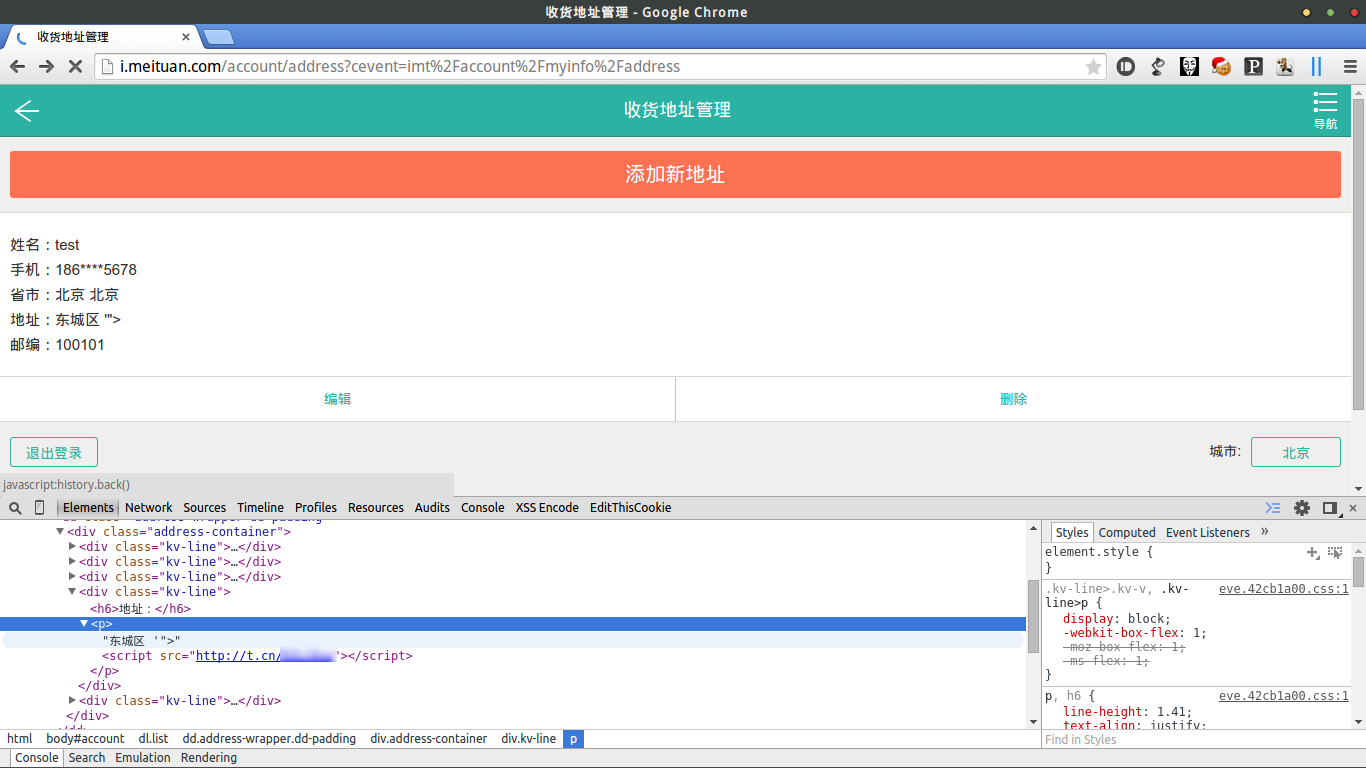Click the Elements panel vertical scrollbar thumb
This screenshot has width=1366, height=768.
tap(1033, 615)
